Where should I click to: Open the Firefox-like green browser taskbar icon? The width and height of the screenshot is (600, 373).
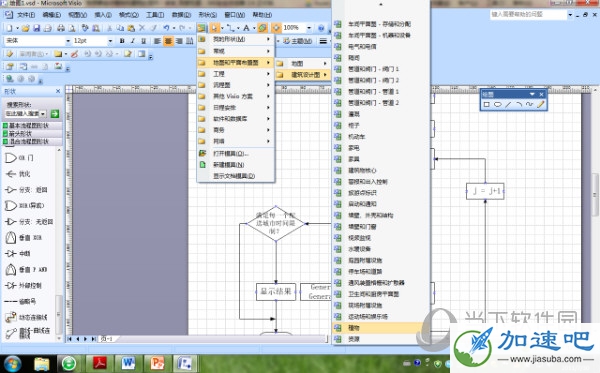69,363
